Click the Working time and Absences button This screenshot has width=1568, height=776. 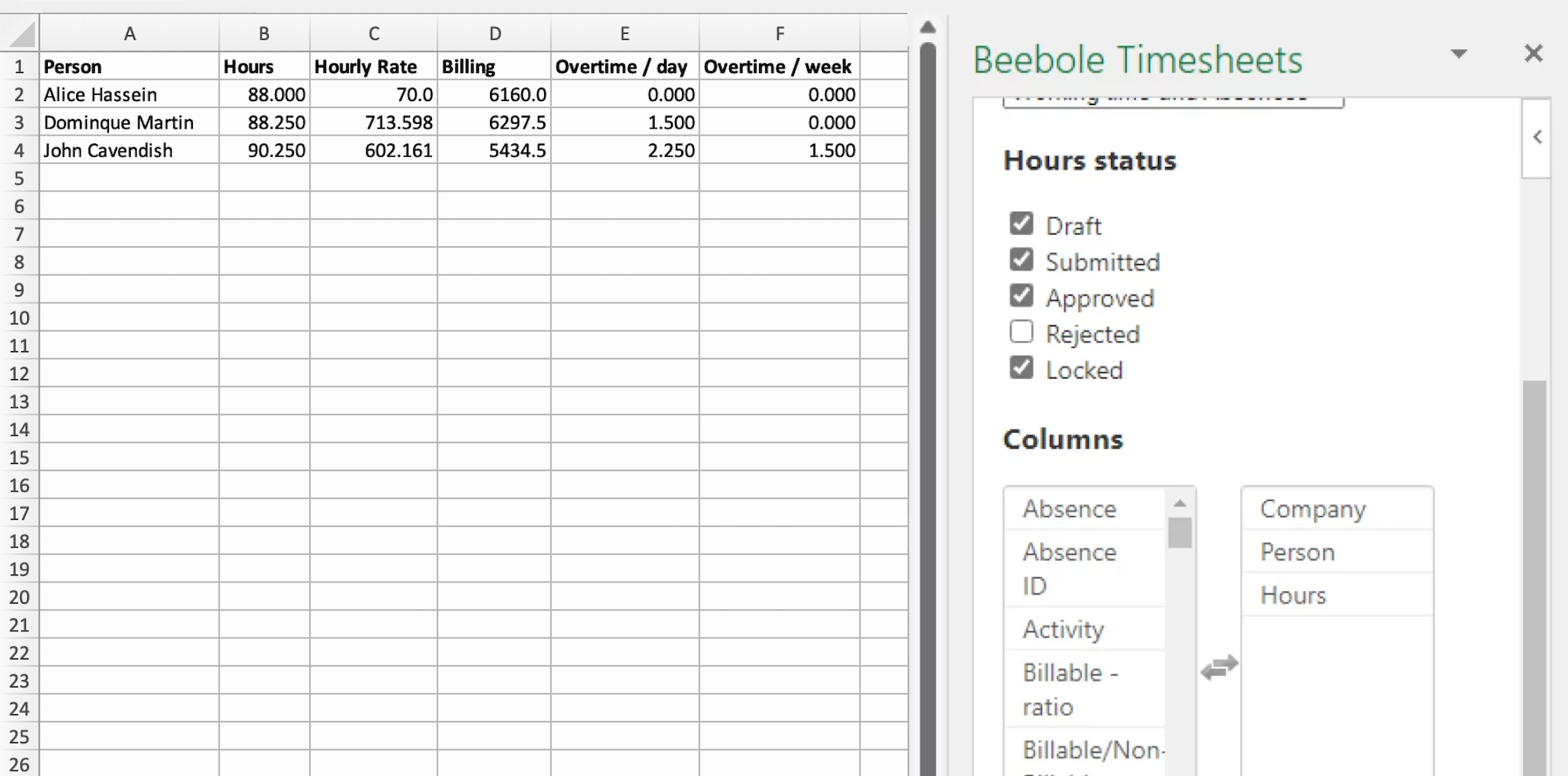1172,100
